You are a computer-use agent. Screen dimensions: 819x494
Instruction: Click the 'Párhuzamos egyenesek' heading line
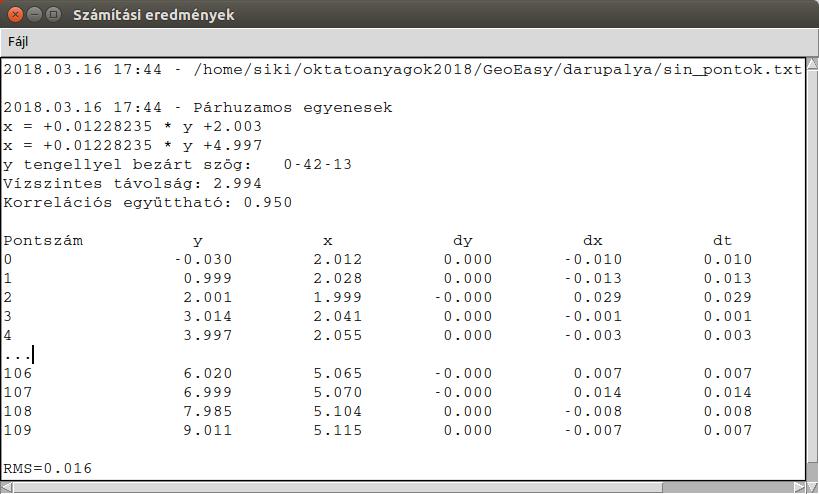coord(198,108)
